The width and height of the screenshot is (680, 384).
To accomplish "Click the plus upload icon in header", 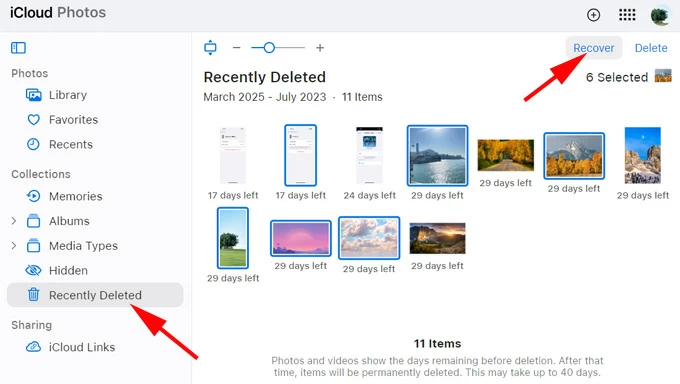I will tap(593, 15).
